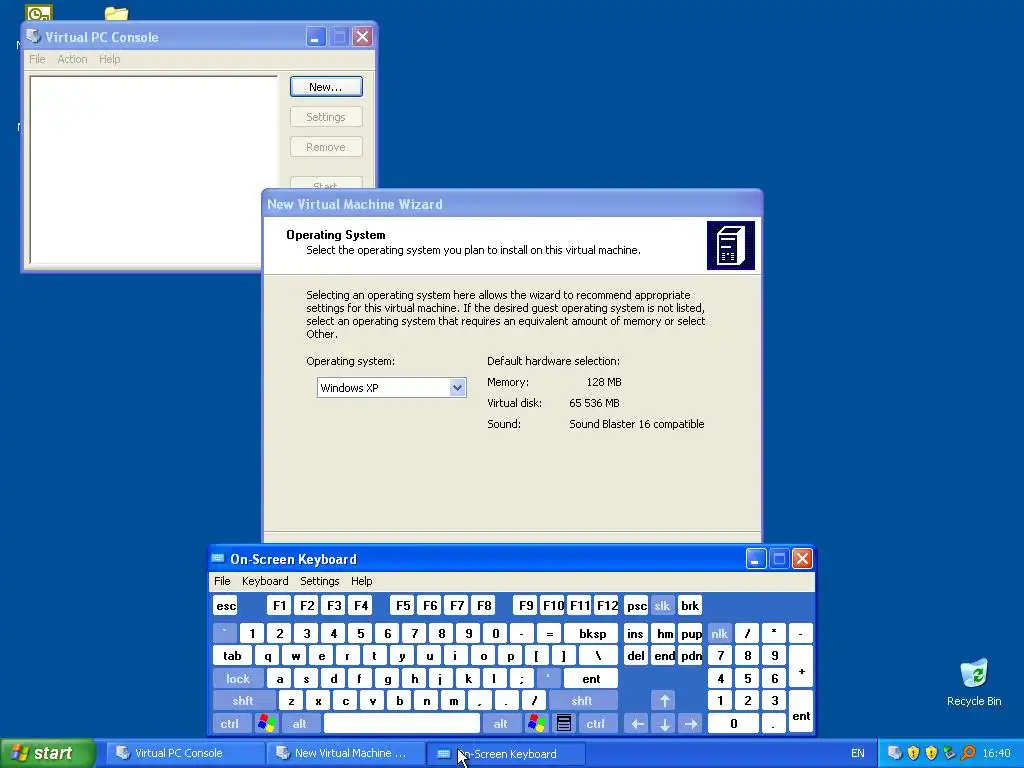Click the letter q key
This screenshot has width=1024, height=768.
point(268,656)
